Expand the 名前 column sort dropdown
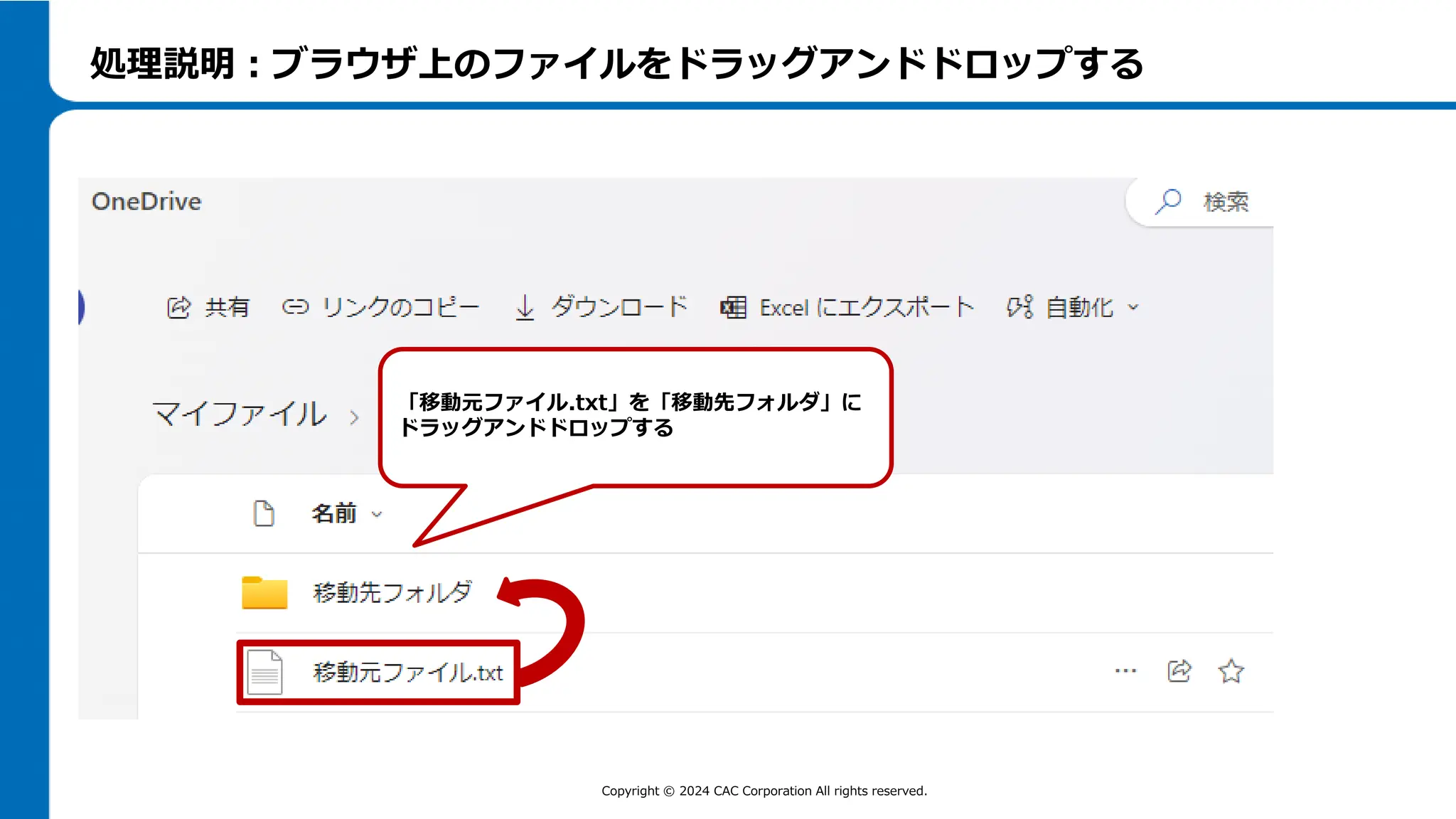This screenshot has height=819, width=1456. coord(377,514)
